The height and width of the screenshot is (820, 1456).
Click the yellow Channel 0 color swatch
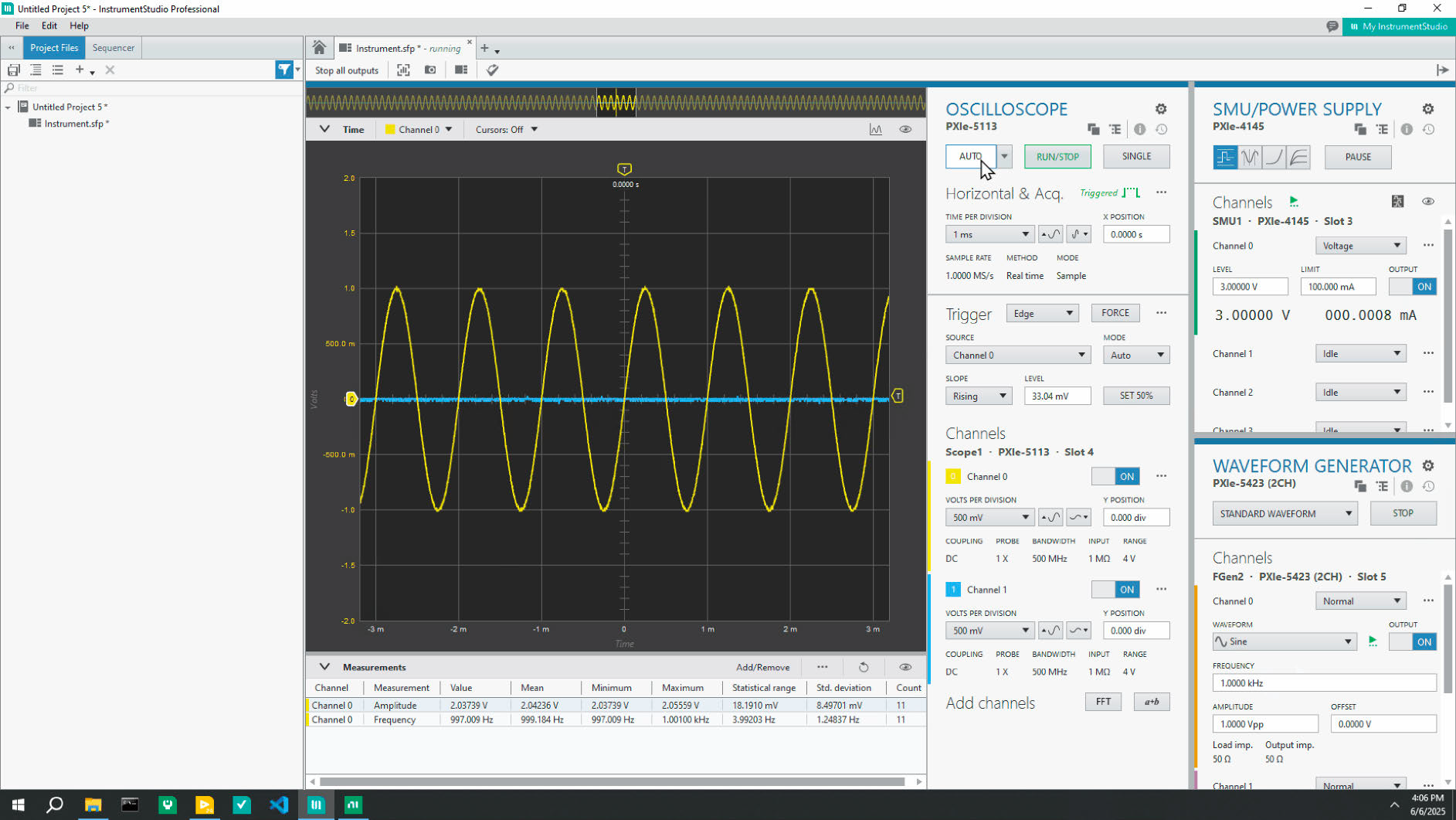(952, 477)
